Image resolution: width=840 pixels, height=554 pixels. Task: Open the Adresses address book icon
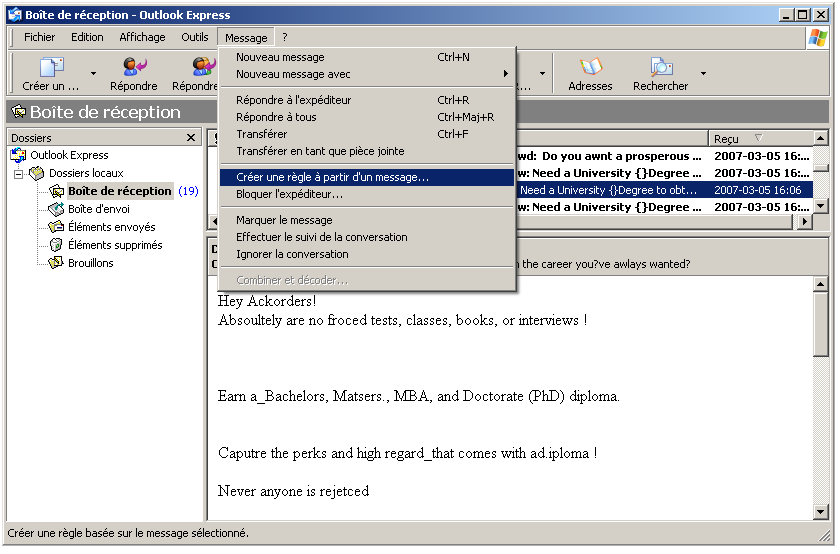[590, 67]
